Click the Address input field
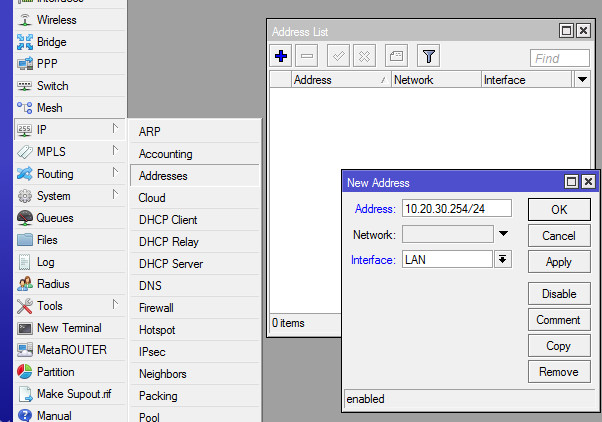Image resolution: width=602 pixels, height=422 pixels. [456, 208]
